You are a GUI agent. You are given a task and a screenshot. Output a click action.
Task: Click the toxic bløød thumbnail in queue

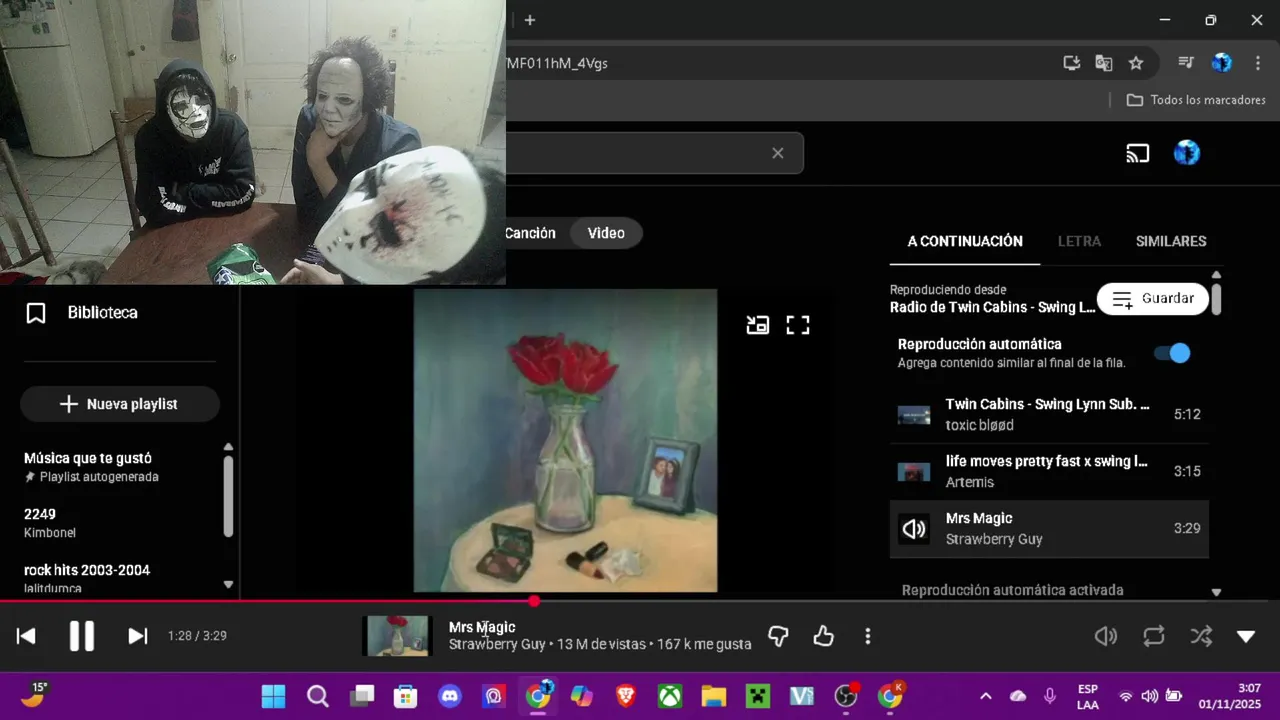coord(914,415)
